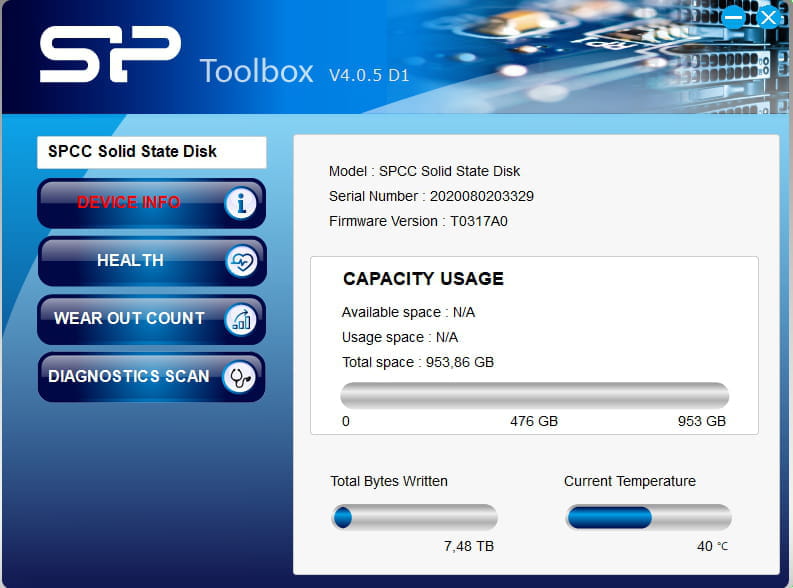Viewport: 793px width, 588px height.
Task: Click the Wear Out Count chart icon
Action: [241, 320]
